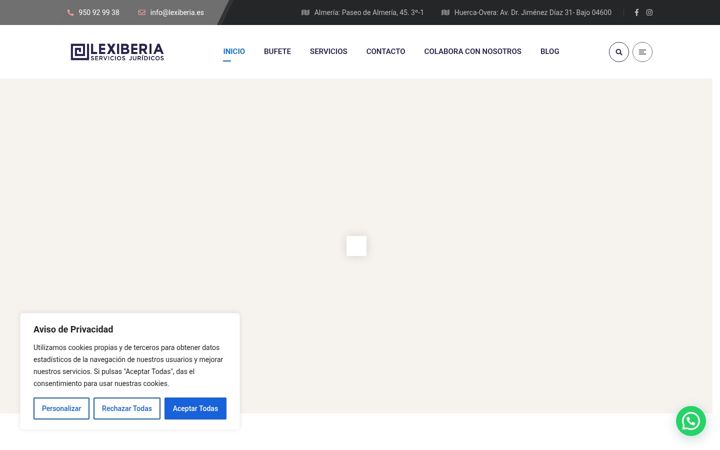Visit the BLOG menu item
Image resolution: width=720 pixels, height=450 pixels.
tap(550, 51)
